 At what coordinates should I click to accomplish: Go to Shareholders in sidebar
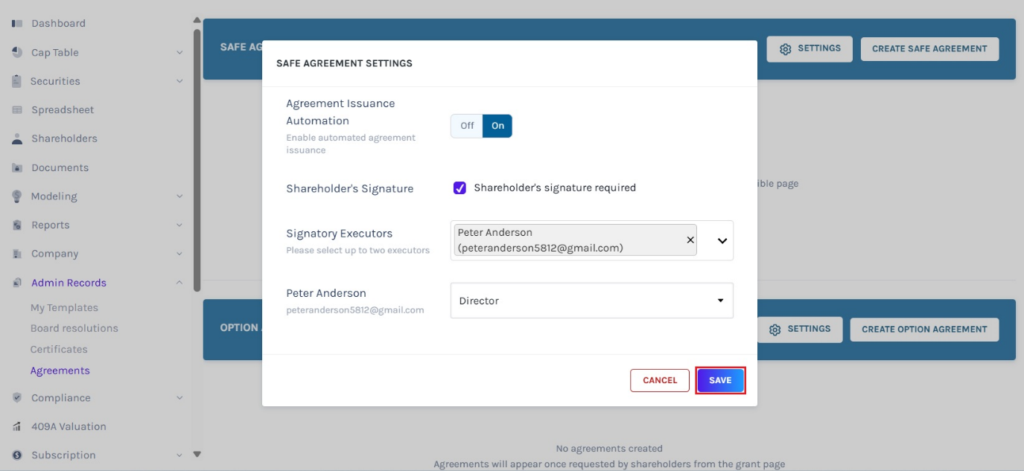(x=64, y=138)
